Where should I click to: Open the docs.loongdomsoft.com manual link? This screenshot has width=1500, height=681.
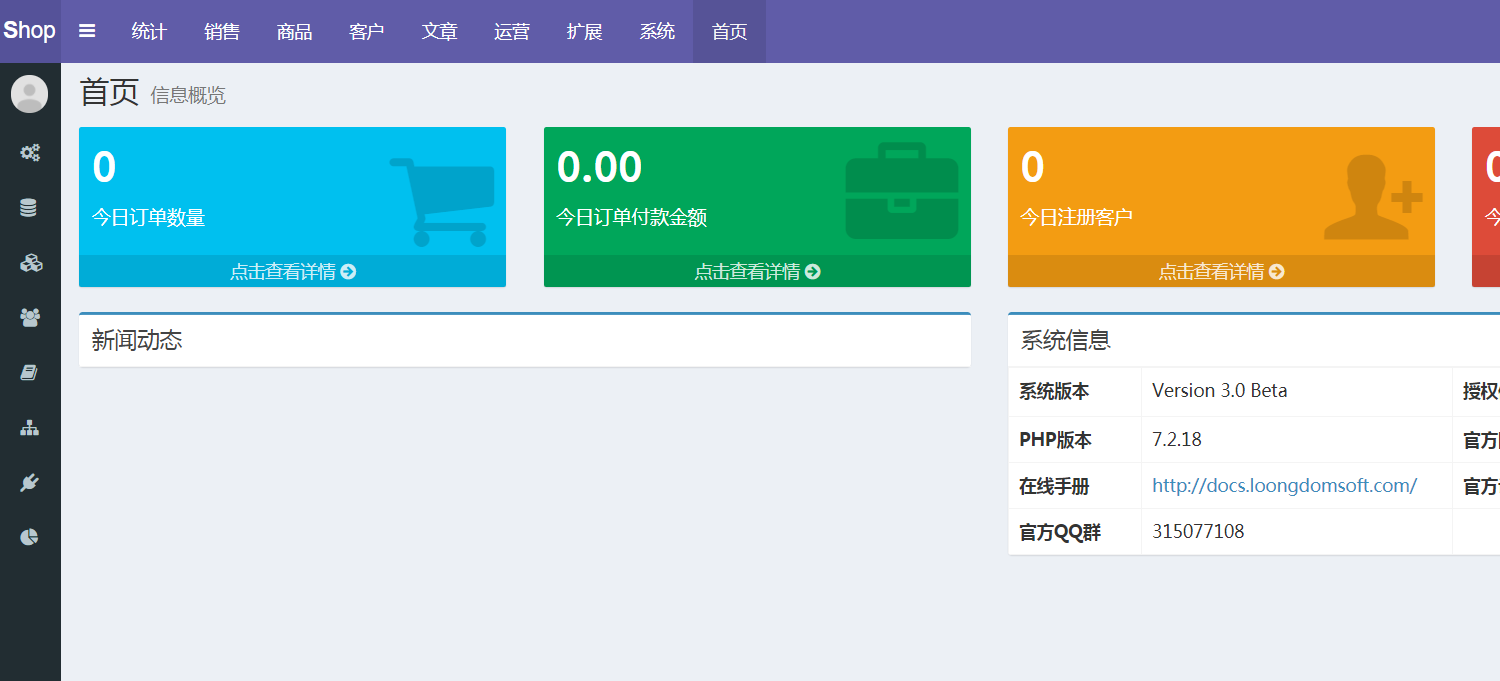pyautogui.click(x=1284, y=486)
